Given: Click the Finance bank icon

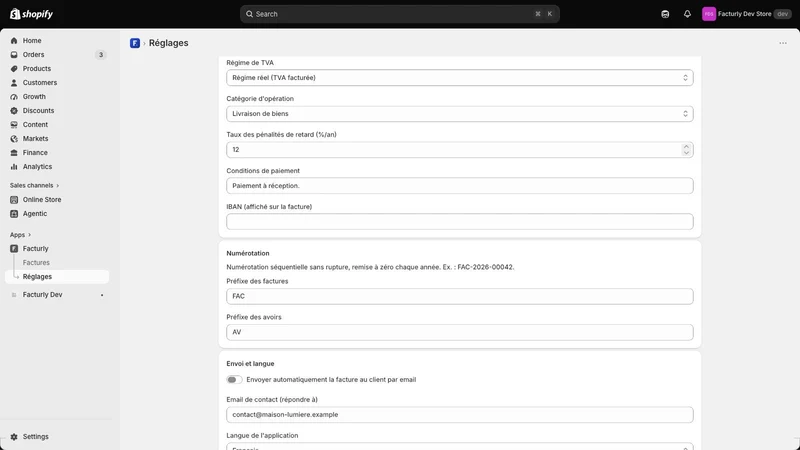Looking at the screenshot, I should click(x=14, y=153).
